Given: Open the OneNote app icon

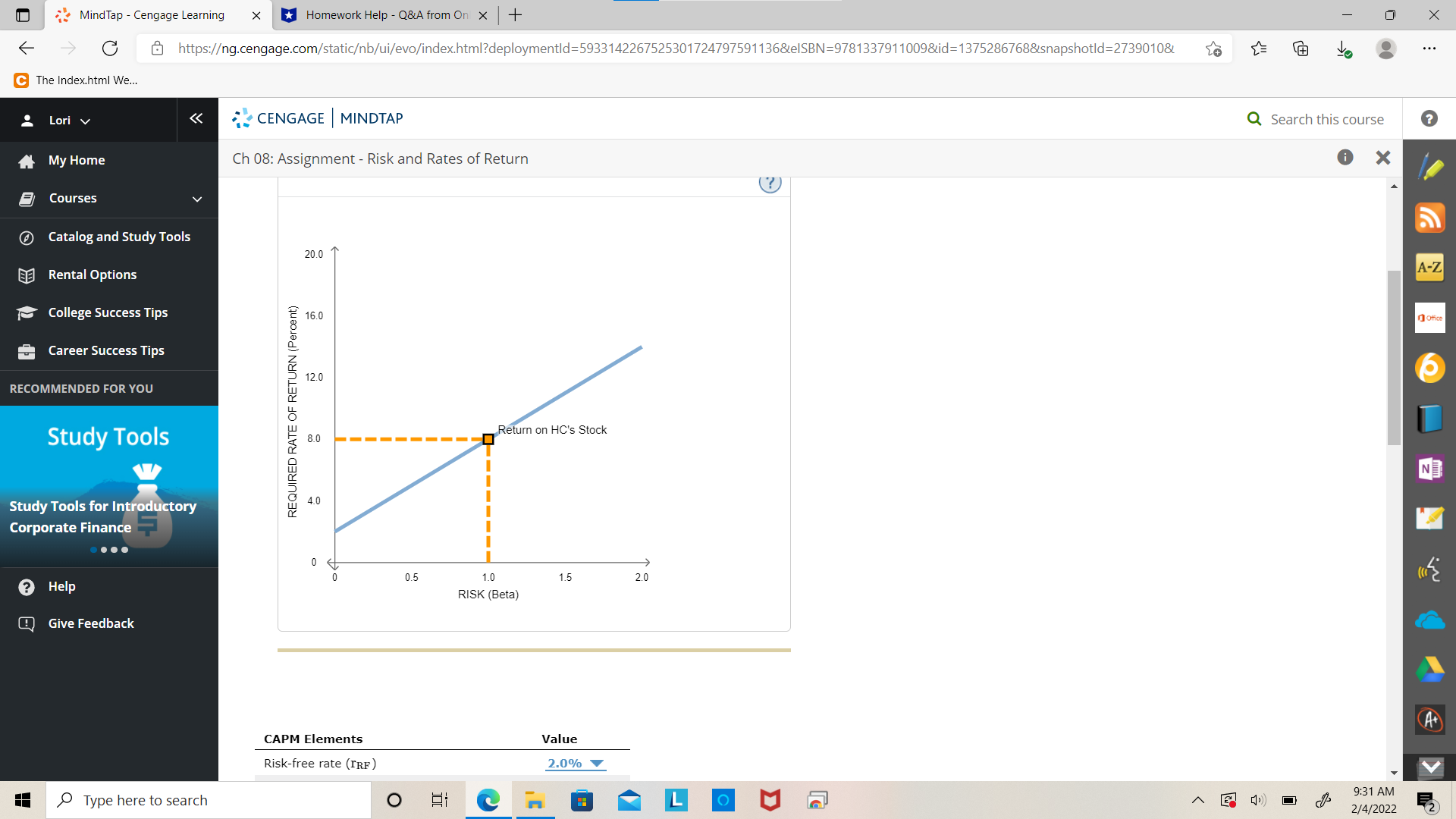Looking at the screenshot, I should [1429, 469].
